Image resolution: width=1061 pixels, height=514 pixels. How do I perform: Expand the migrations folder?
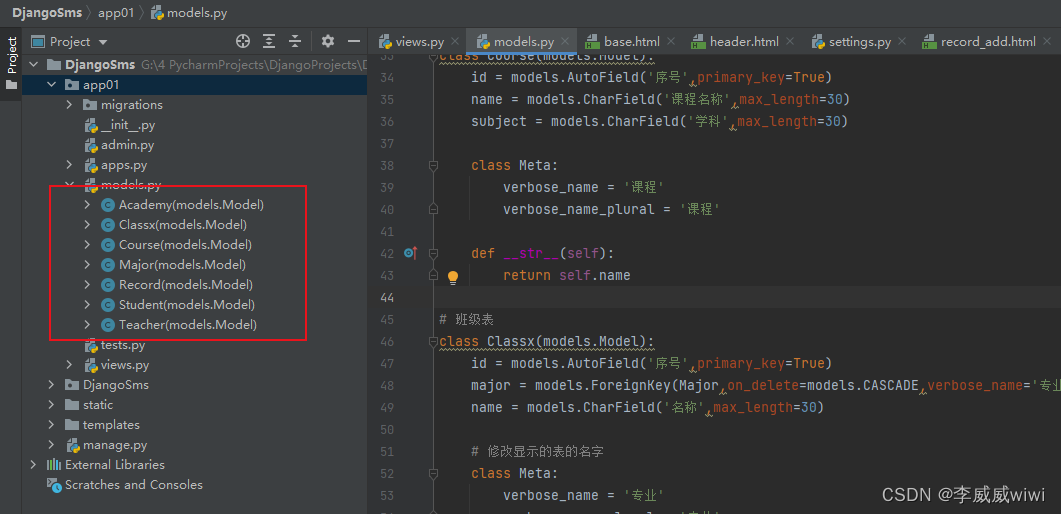[69, 105]
